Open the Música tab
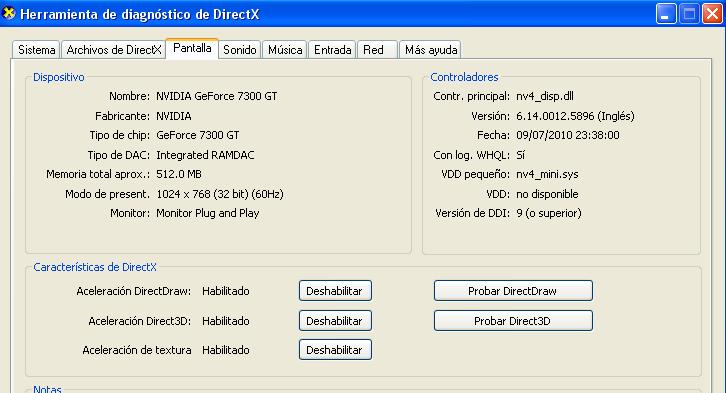The image size is (726, 393). pos(285,50)
